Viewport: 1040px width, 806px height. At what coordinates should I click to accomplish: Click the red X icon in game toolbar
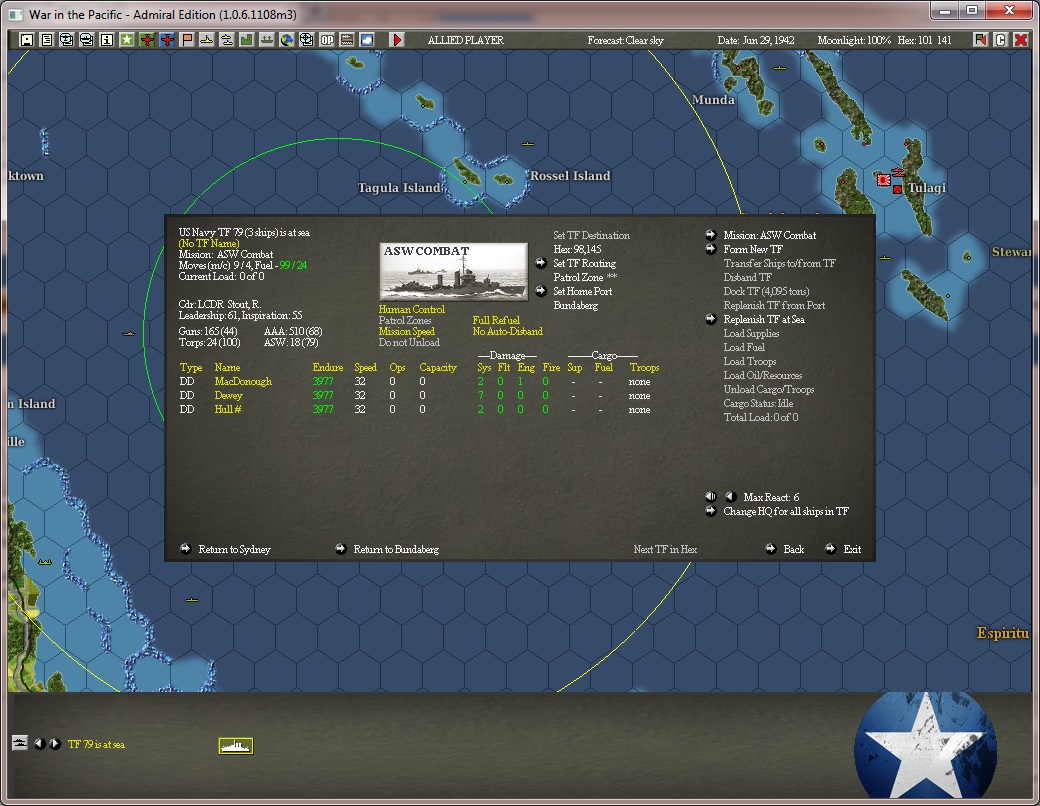click(1020, 40)
